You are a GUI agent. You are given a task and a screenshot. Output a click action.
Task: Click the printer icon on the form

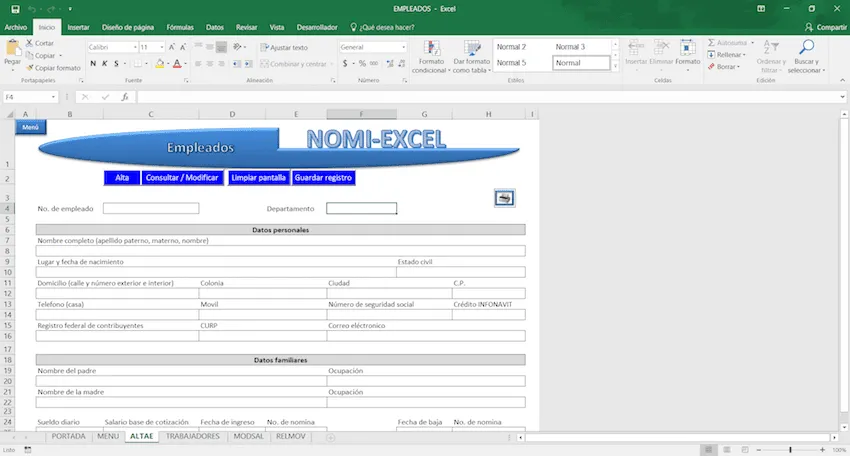coord(504,198)
